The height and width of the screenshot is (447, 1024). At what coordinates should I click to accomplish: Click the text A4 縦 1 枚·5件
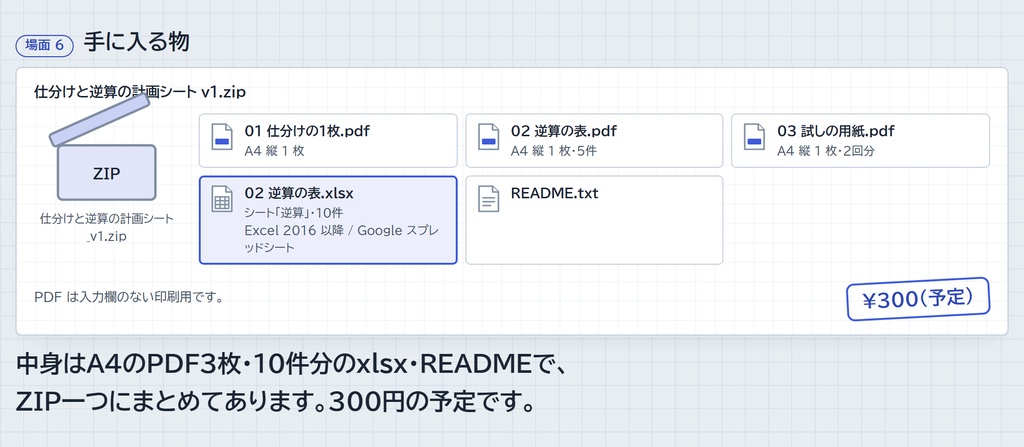[x=554, y=152]
